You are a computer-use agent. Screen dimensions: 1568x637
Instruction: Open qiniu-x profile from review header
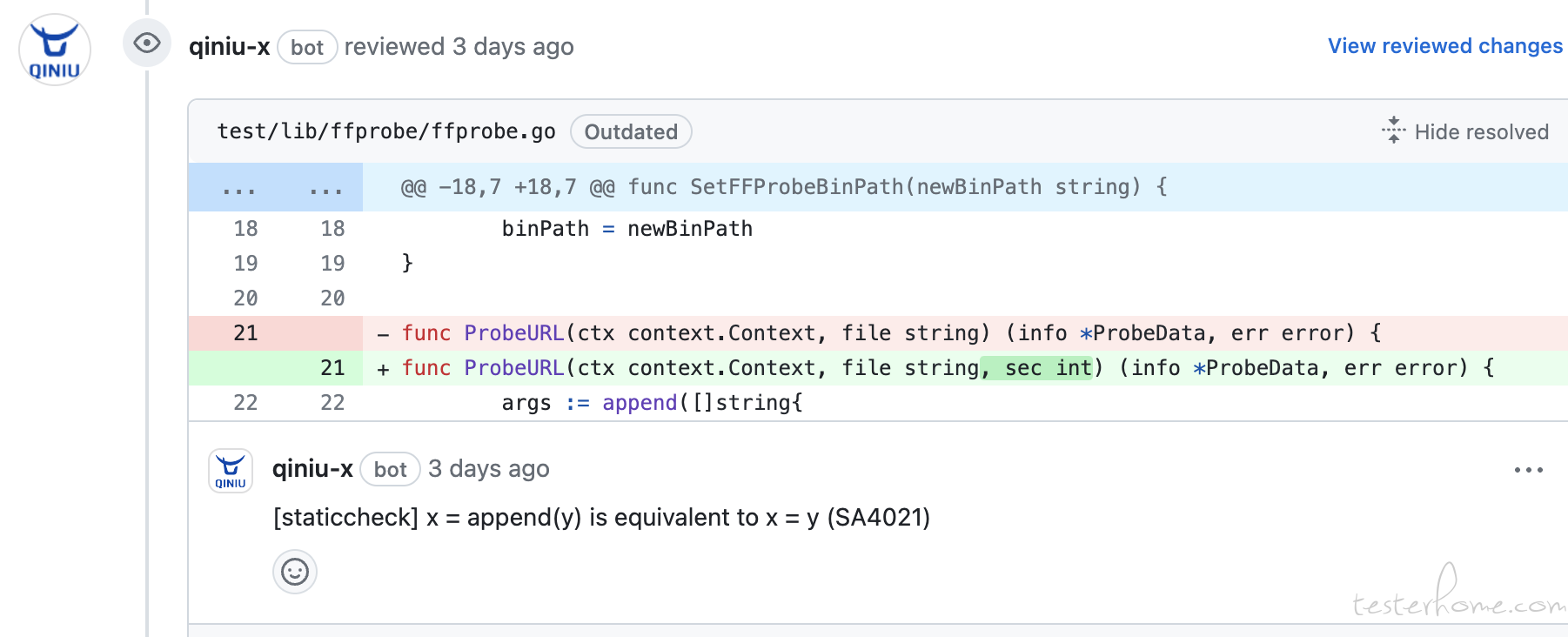coord(230,47)
